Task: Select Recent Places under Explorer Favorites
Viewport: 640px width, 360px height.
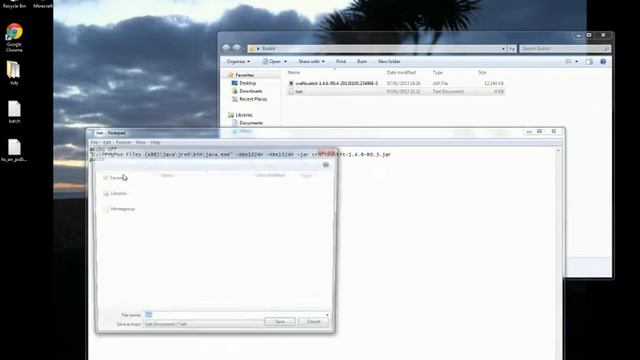Action: tap(253, 99)
